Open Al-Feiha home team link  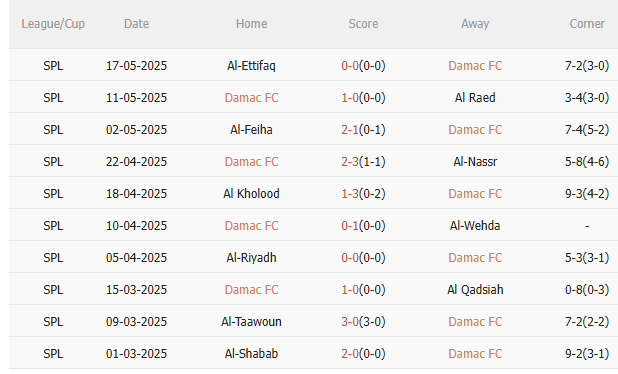(251, 129)
